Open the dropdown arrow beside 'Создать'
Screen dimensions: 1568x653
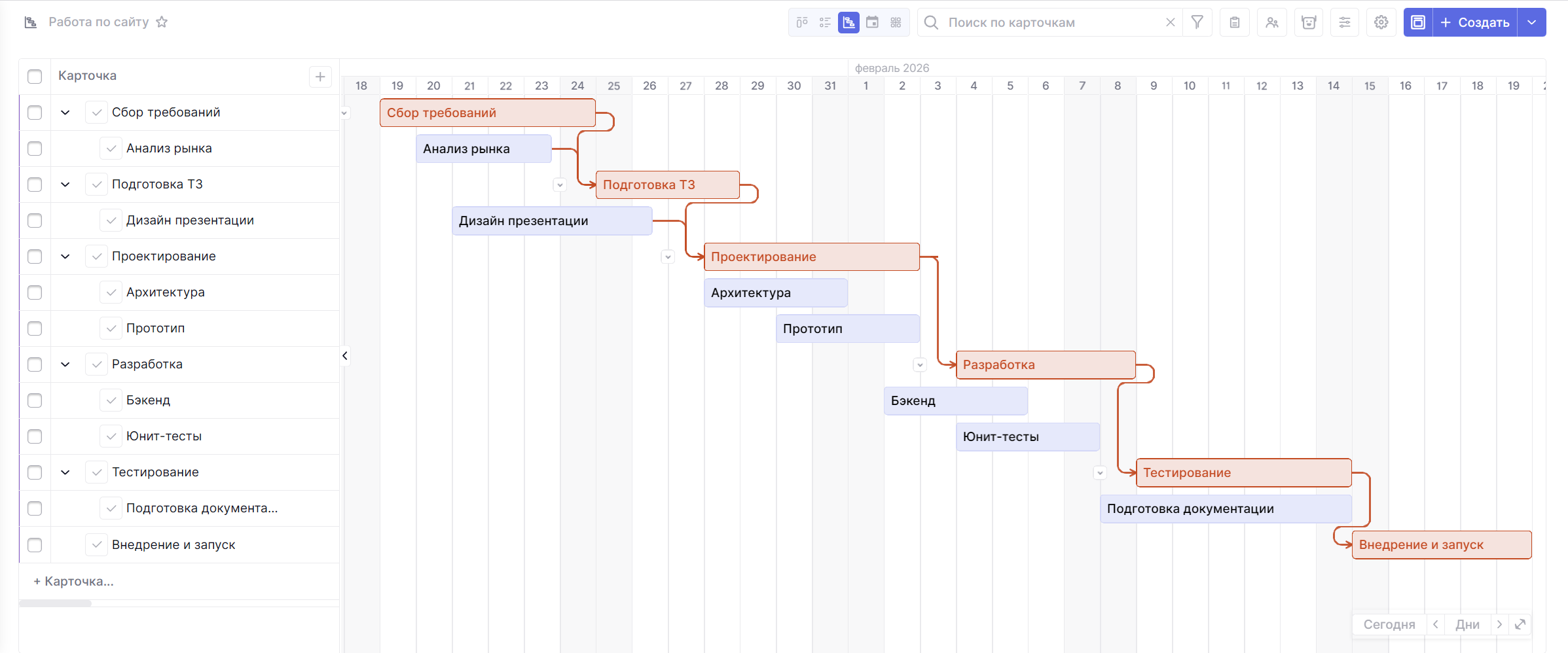point(1531,22)
